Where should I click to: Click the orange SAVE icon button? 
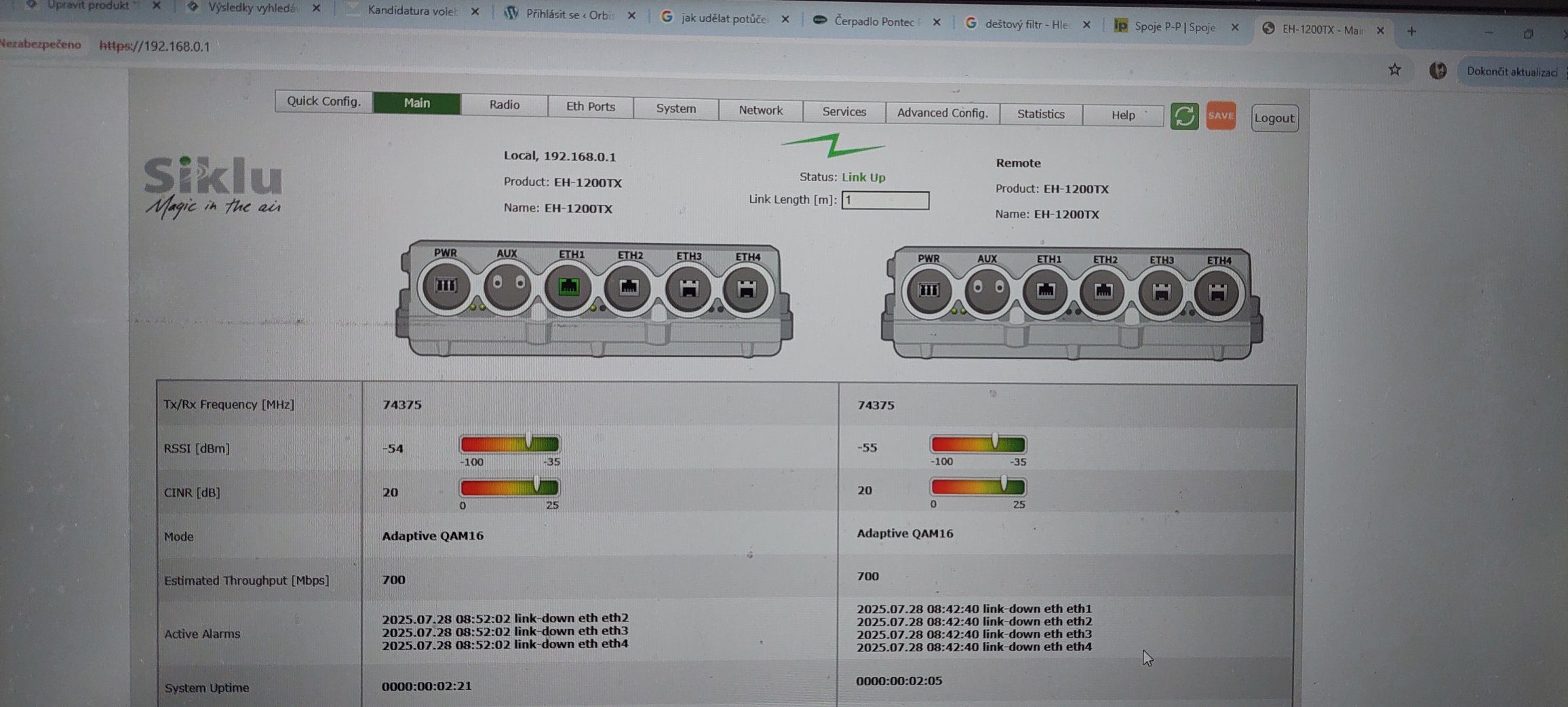[1221, 115]
